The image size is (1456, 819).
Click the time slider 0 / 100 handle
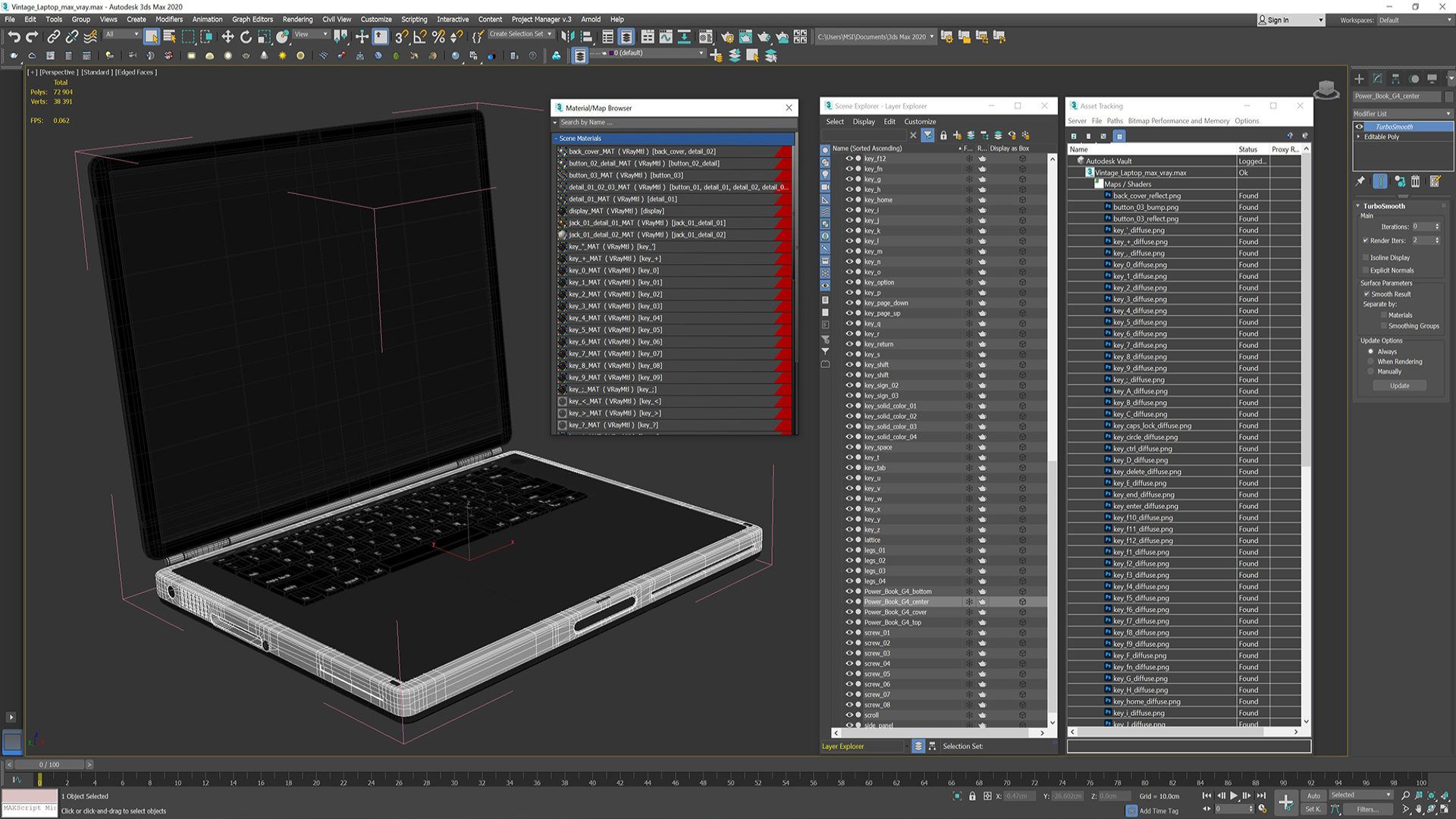click(49, 764)
